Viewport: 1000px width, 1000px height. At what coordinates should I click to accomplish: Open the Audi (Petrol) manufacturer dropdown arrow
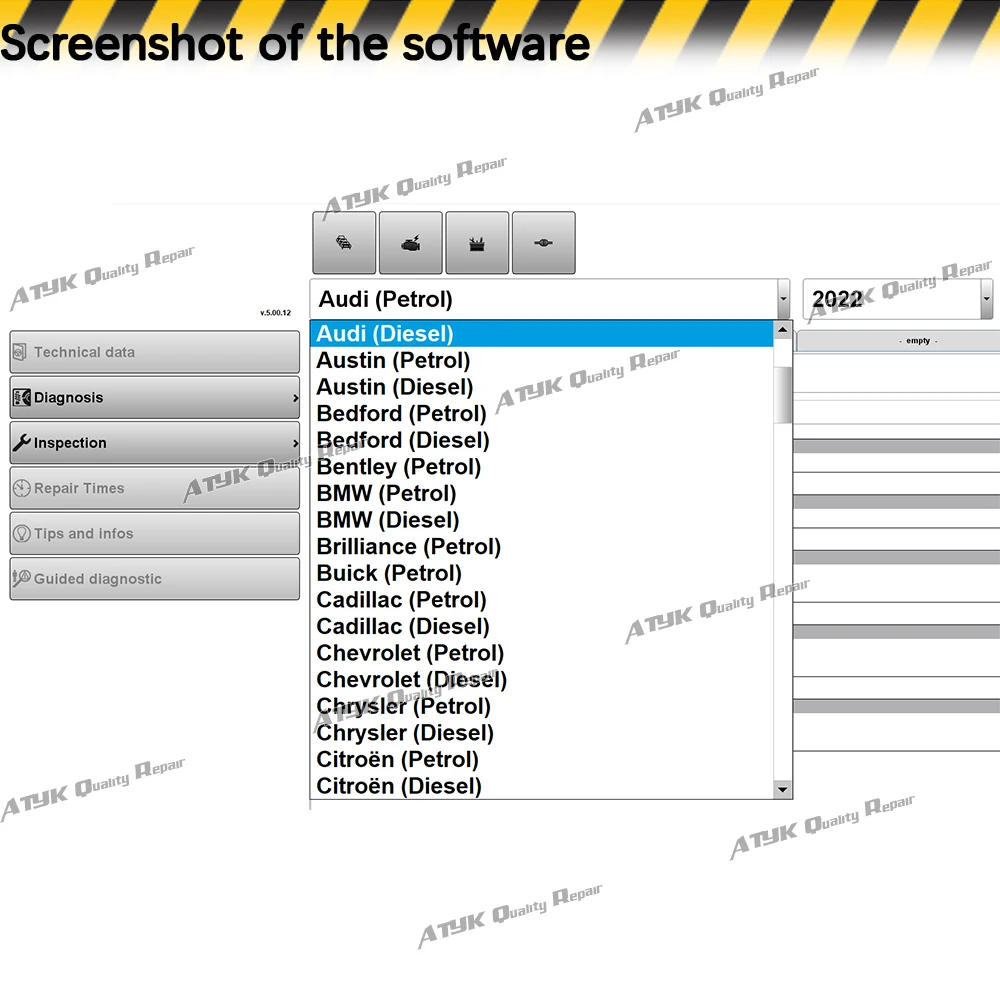783,299
